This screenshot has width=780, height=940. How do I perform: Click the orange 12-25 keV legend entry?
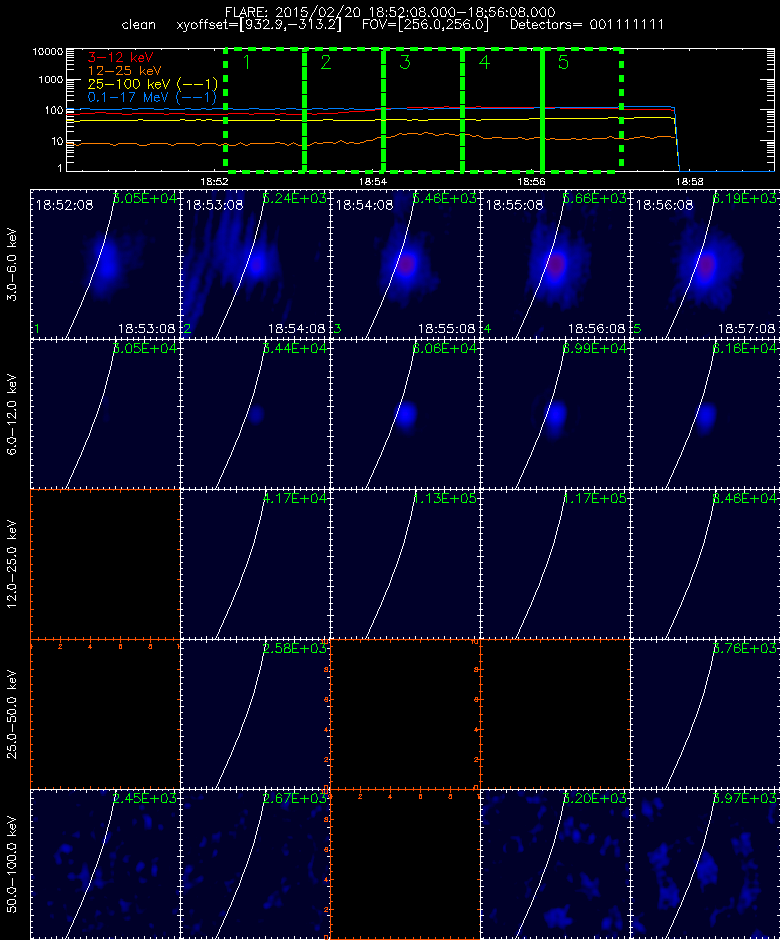point(124,71)
